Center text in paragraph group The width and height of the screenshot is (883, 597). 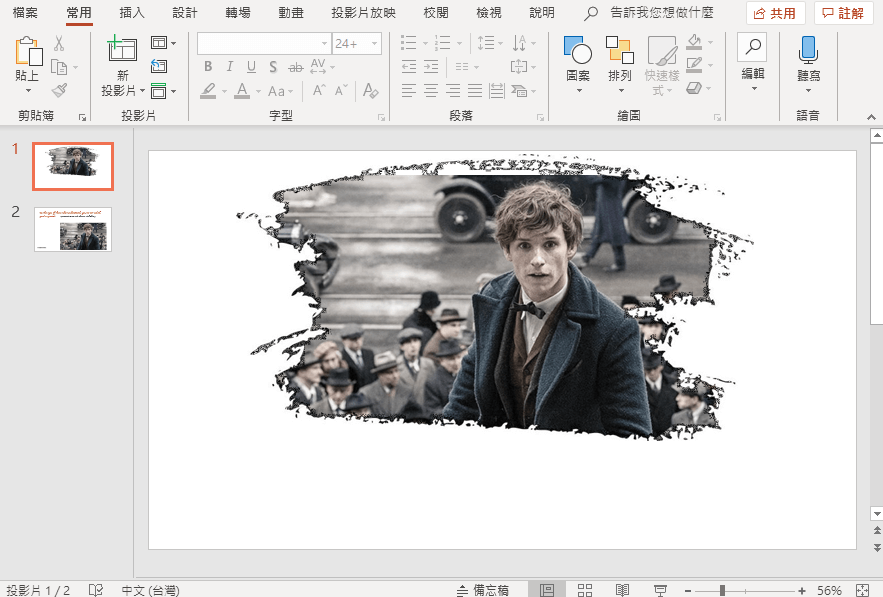[431, 91]
